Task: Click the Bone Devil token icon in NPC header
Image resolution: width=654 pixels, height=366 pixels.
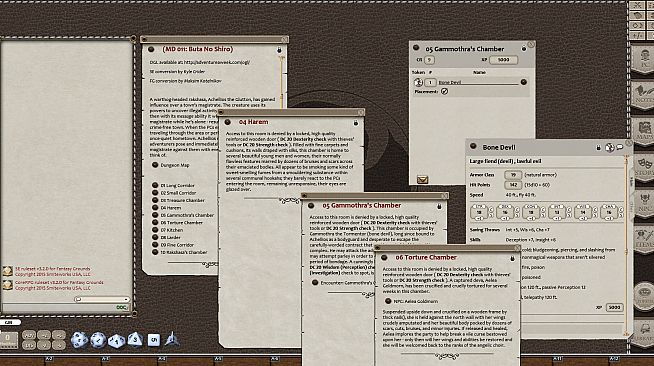Action: (x=610, y=148)
